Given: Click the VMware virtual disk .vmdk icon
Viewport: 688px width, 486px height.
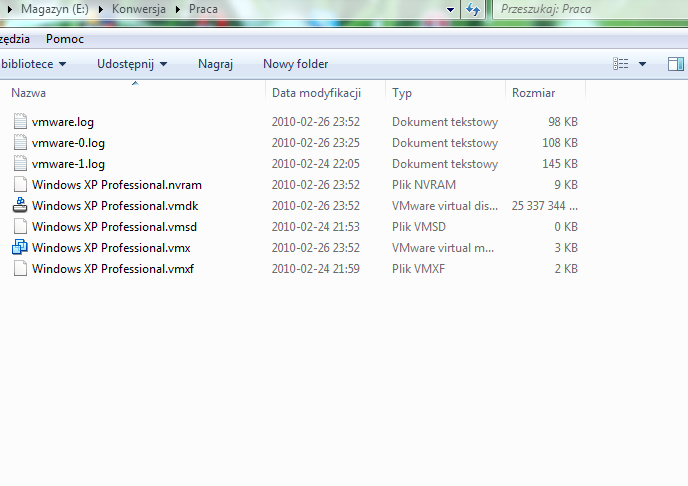Looking at the screenshot, I should pyautogui.click(x=20, y=205).
